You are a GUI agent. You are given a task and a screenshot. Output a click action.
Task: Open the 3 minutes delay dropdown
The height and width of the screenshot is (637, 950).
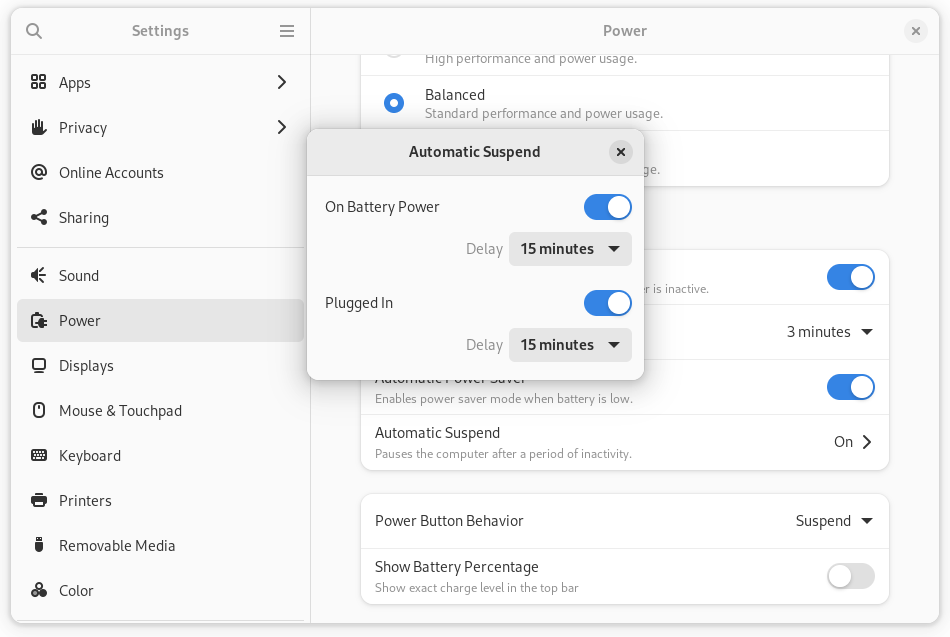click(x=829, y=332)
